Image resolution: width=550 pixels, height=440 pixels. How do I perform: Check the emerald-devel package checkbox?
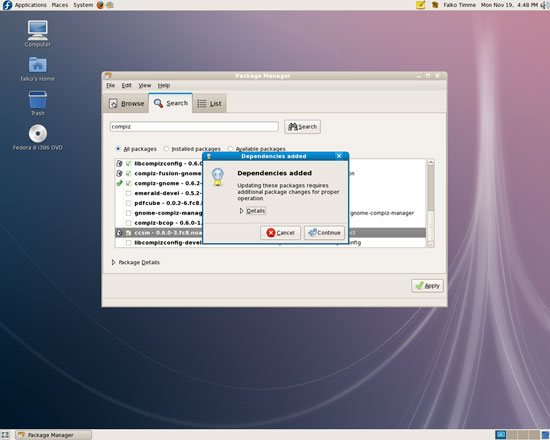point(128,193)
